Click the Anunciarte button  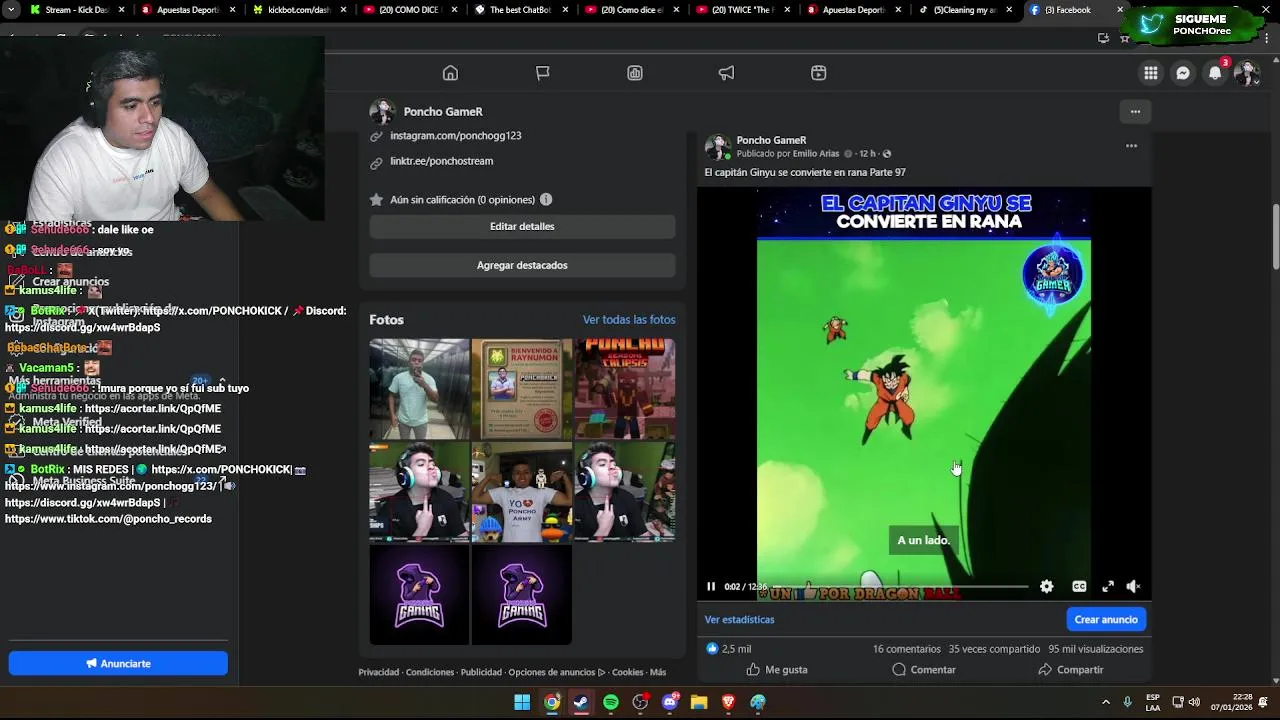pyautogui.click(x=118, y=664)
